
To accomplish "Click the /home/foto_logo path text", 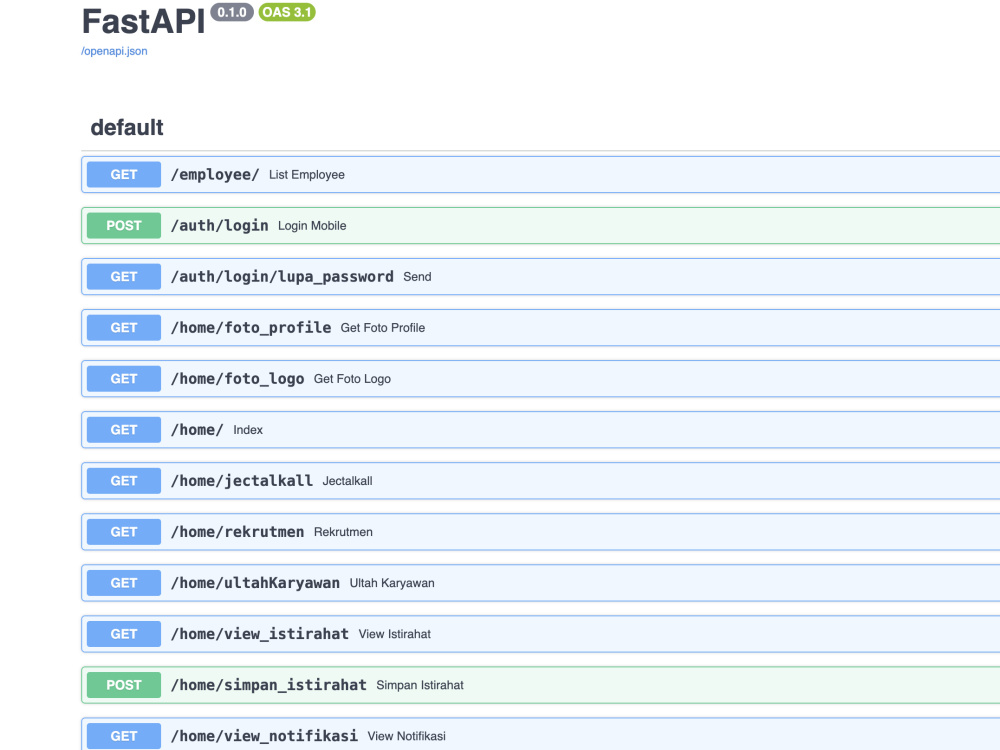I will coord(237,379).
